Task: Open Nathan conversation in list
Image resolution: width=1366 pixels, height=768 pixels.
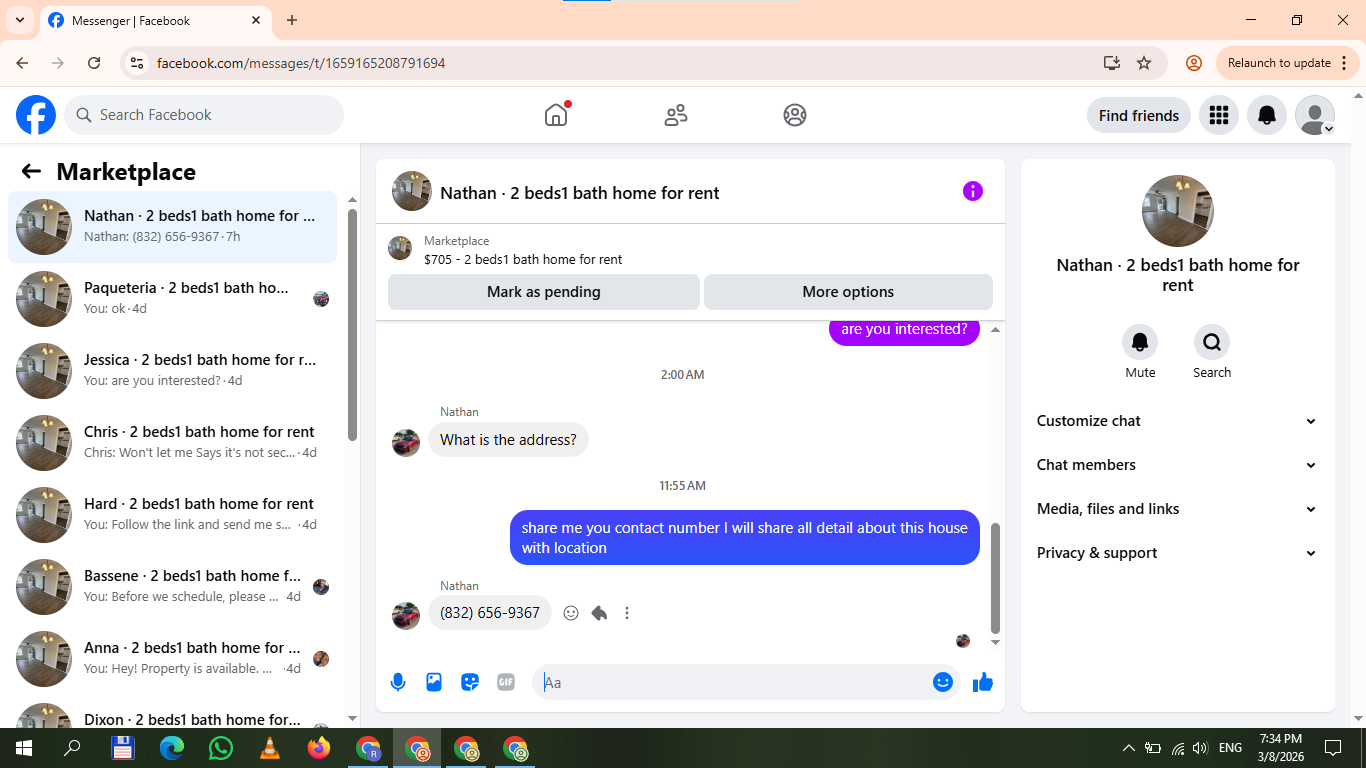Action: (x=172, y=227)
